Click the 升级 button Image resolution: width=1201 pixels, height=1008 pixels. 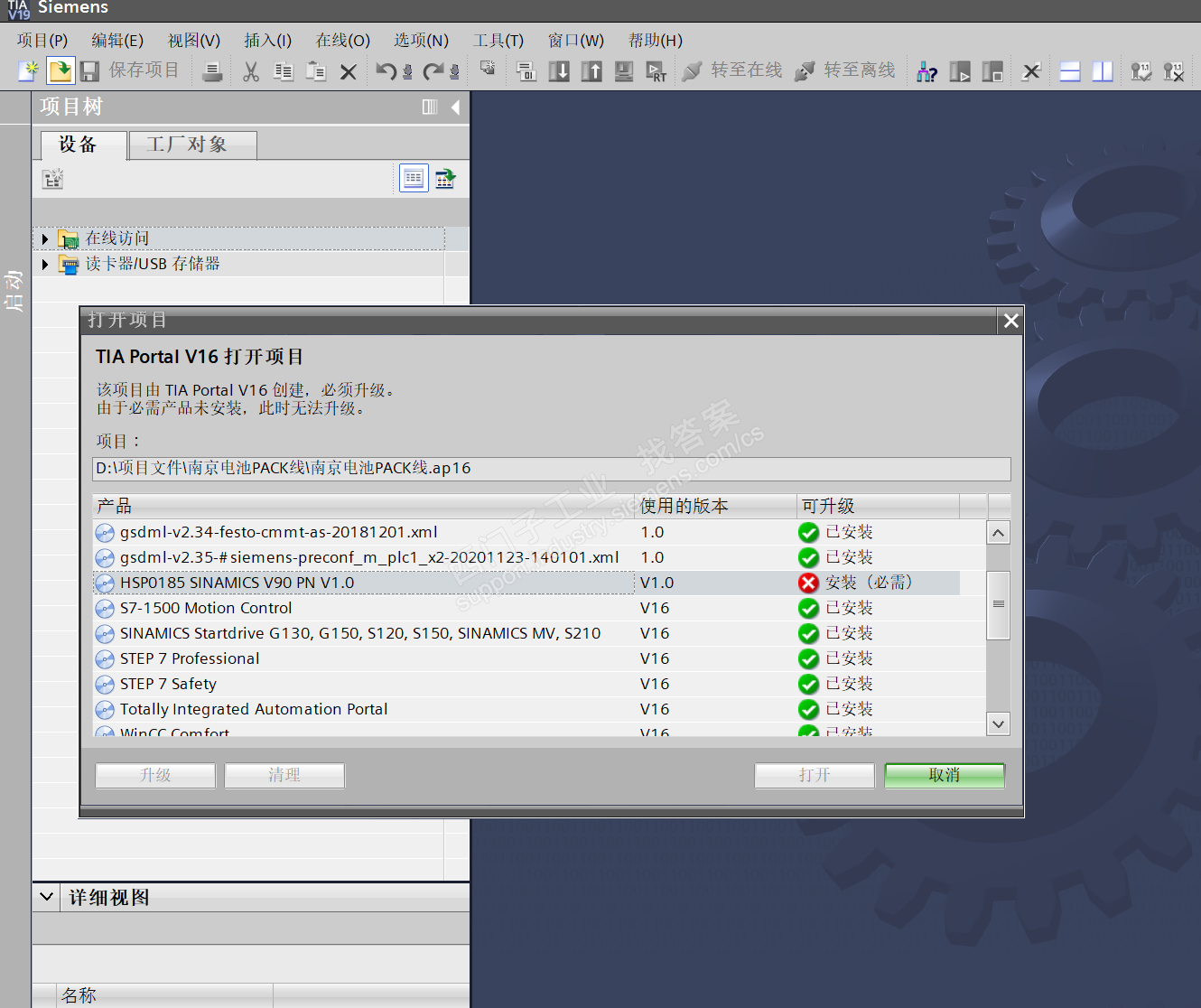(155, 775)
